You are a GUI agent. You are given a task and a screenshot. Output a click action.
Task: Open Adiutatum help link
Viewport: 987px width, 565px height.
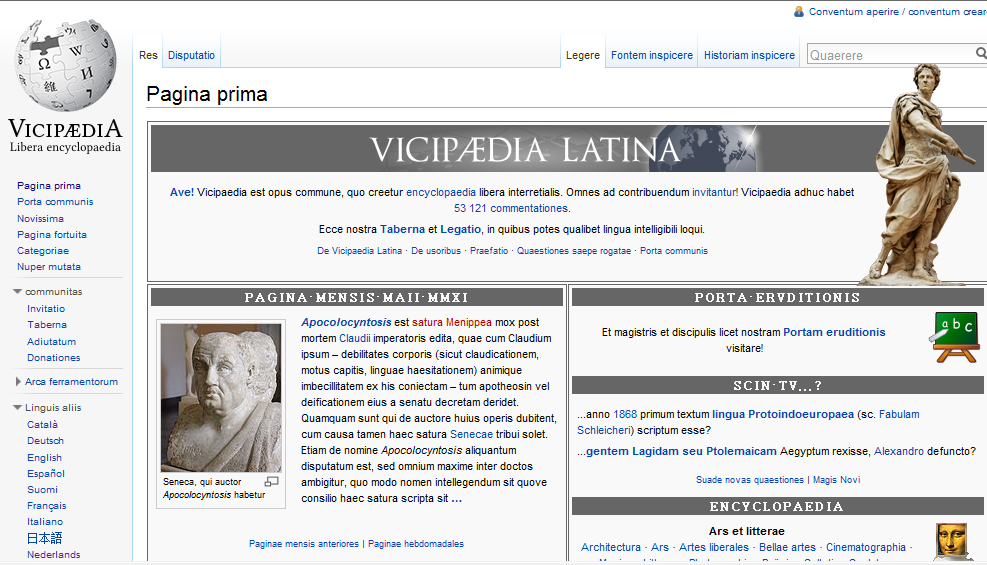coord(52,342)
